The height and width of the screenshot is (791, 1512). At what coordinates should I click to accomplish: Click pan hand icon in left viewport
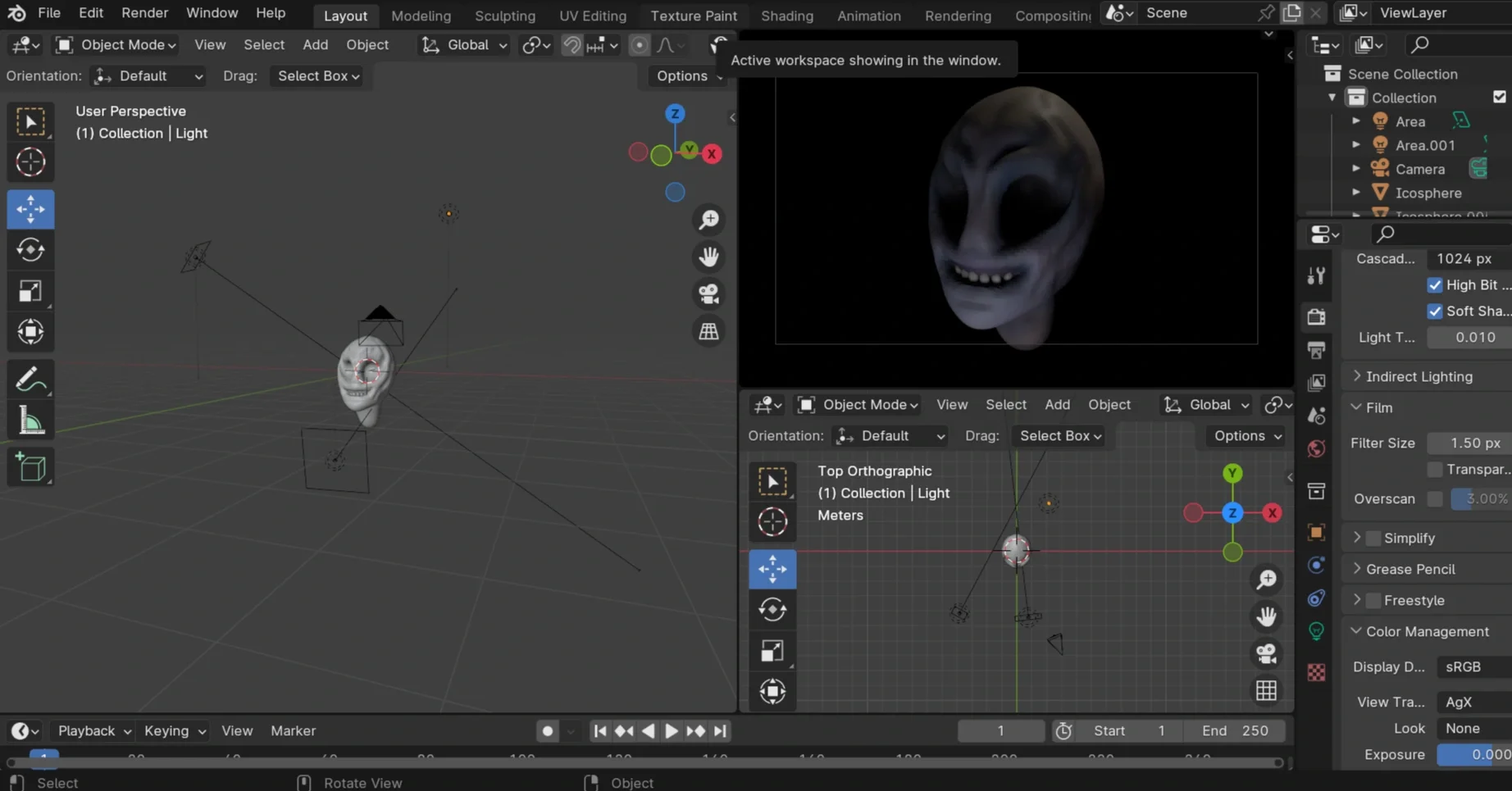708,257
